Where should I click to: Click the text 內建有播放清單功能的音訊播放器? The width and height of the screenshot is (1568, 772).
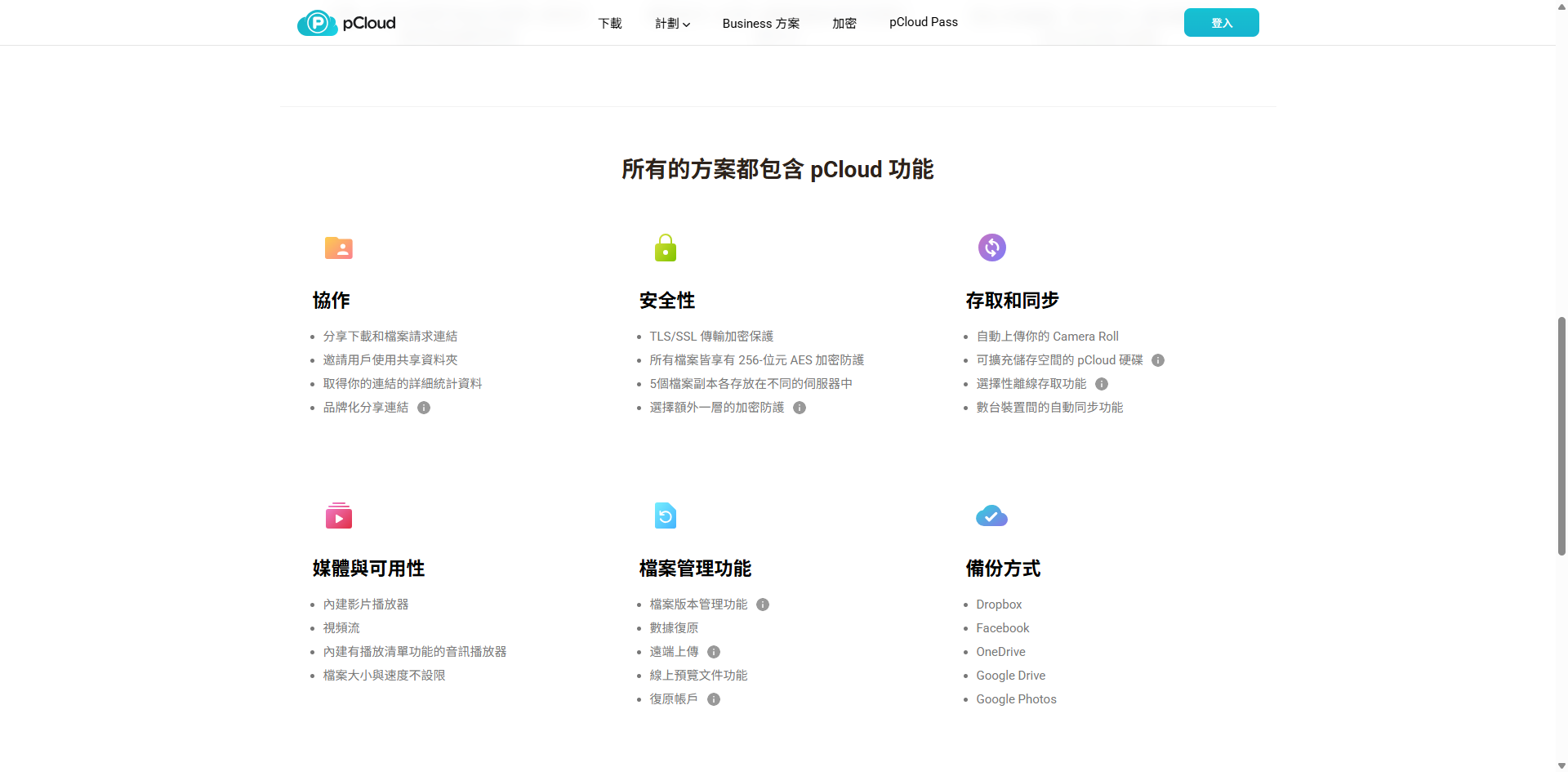[x=415, y=652]
